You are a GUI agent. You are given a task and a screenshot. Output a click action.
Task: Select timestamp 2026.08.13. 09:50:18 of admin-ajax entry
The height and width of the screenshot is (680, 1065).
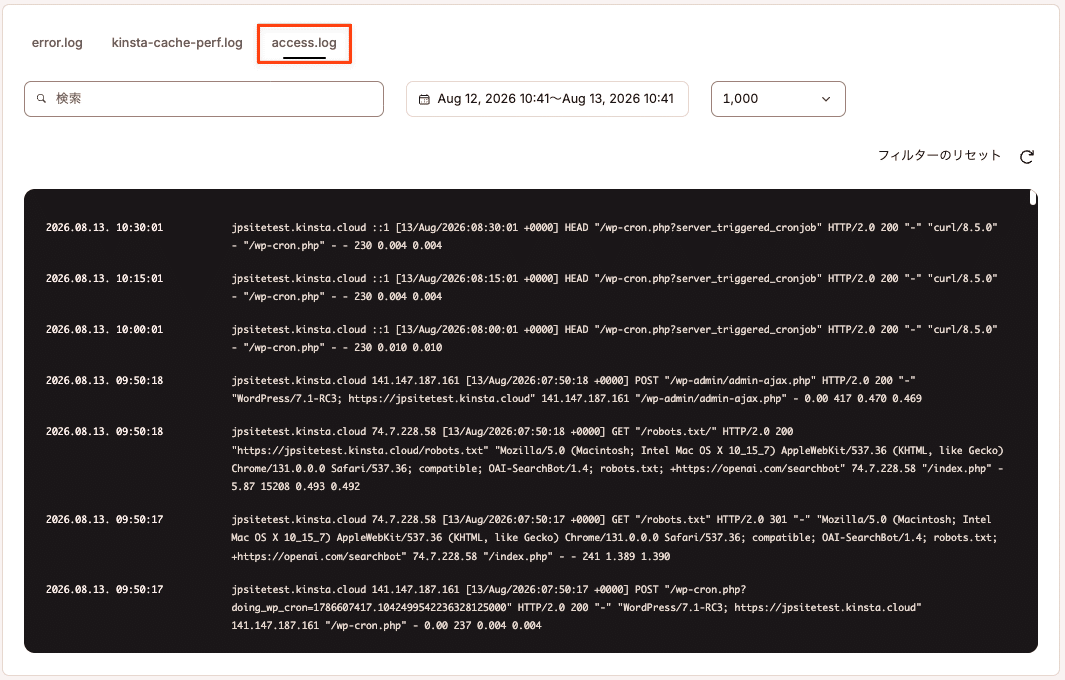click(105, 380)
